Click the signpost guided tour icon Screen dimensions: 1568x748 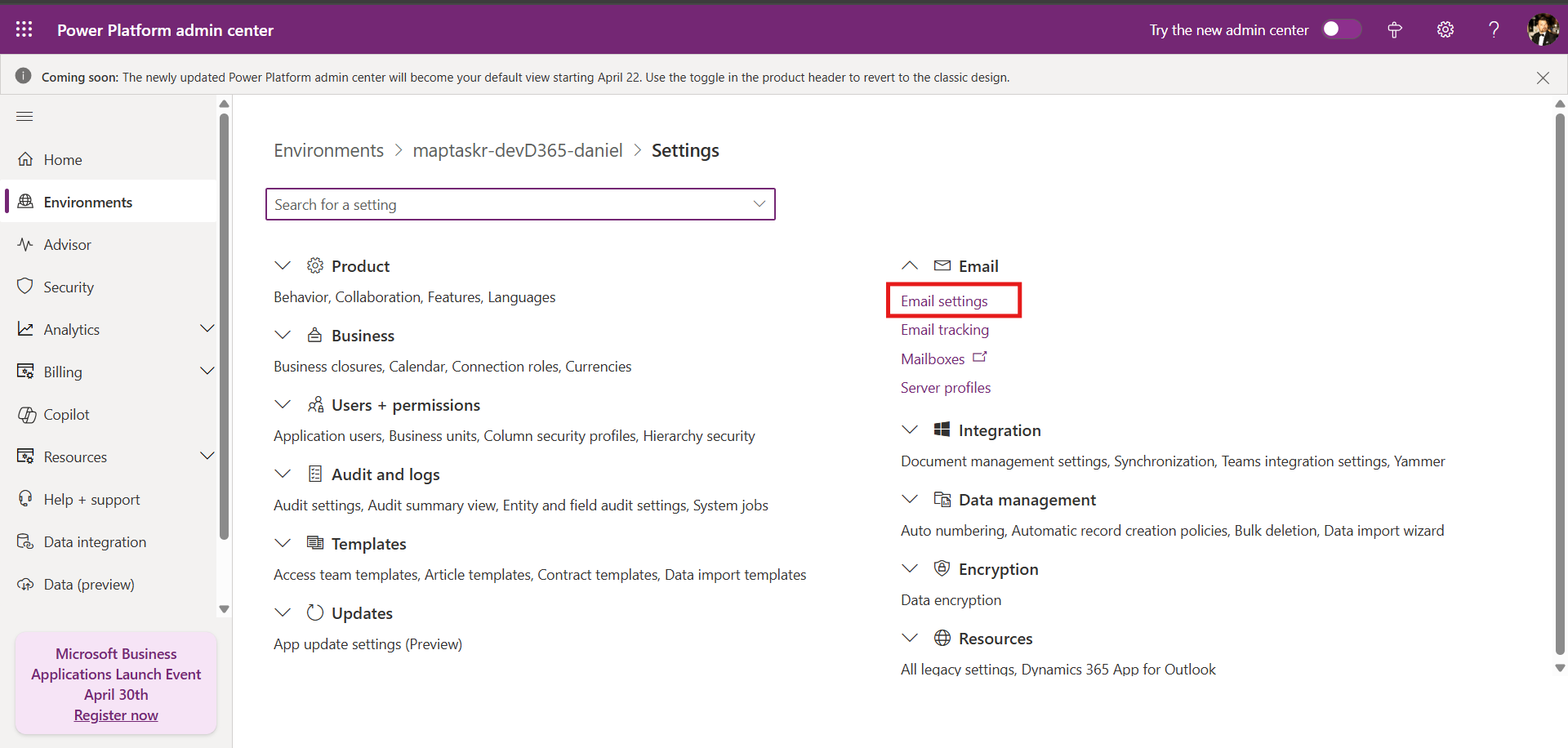1393,29
